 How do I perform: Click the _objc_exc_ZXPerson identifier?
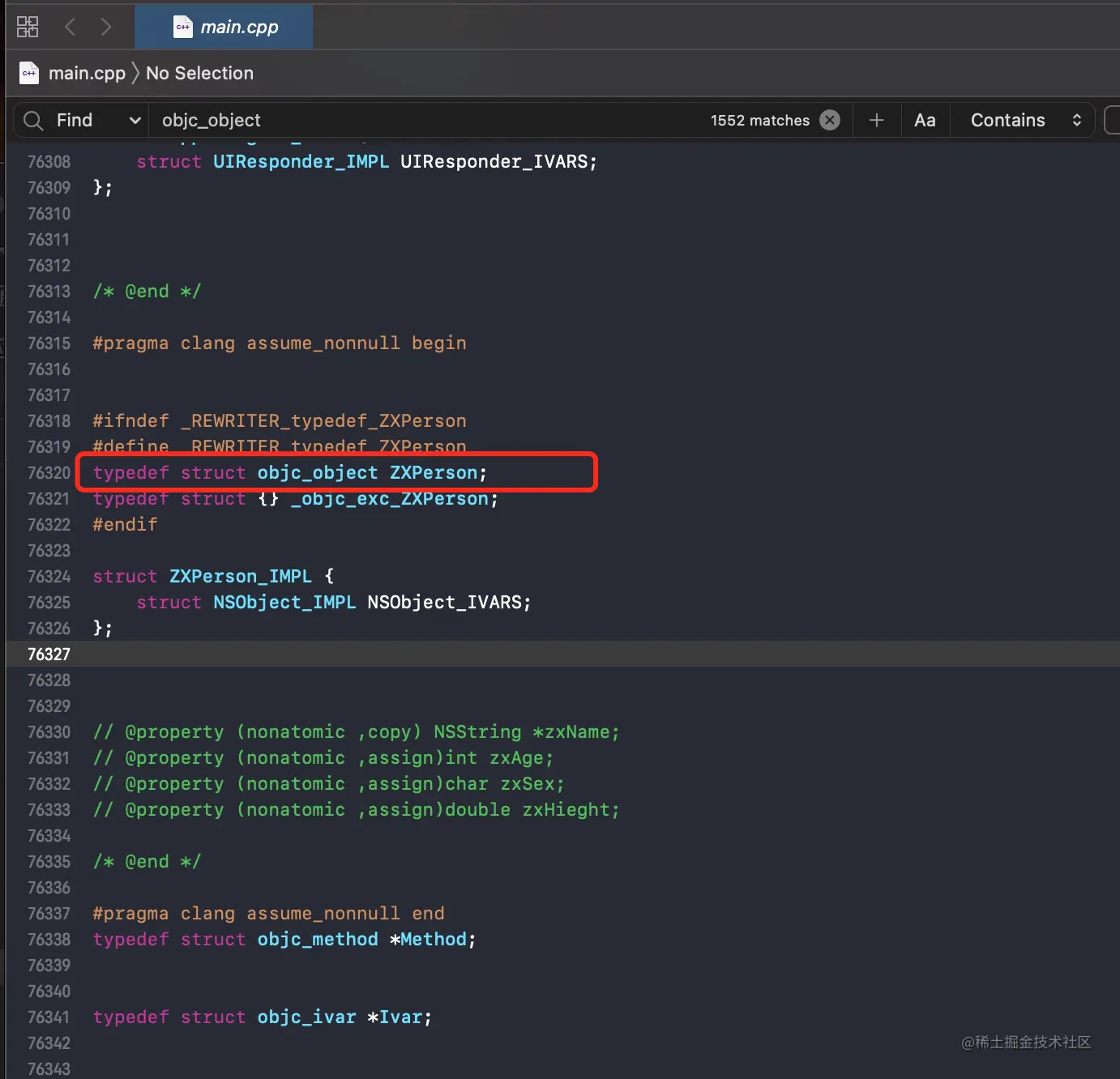pos(389,499)
